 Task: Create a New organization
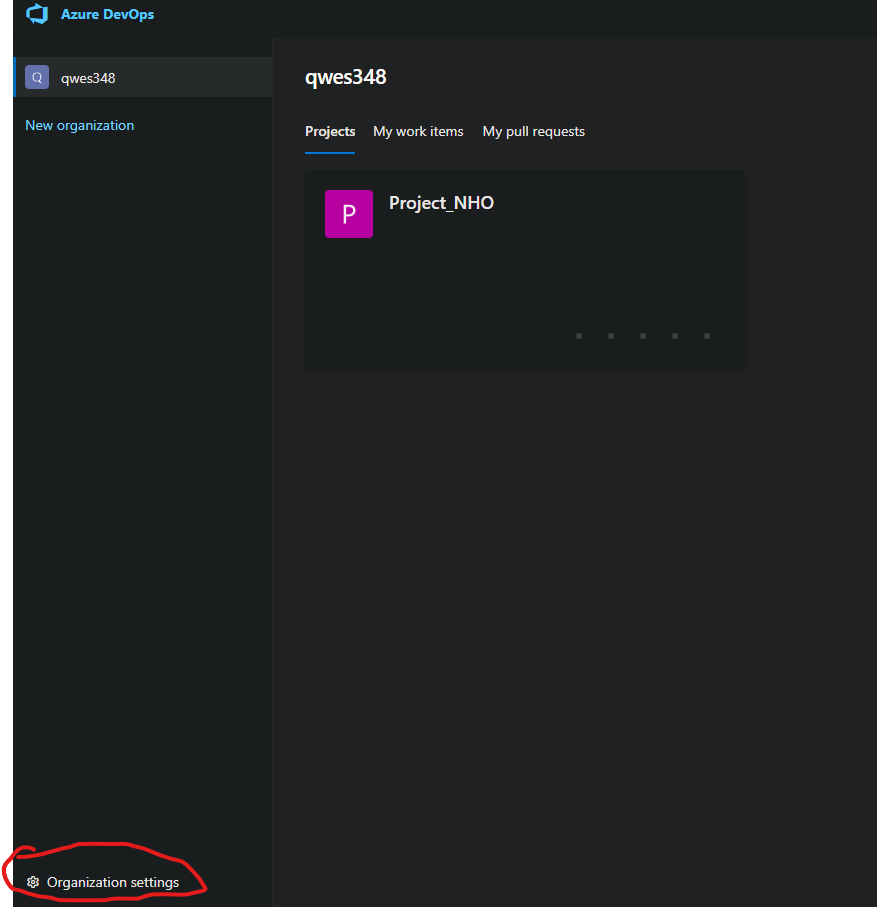(x=80, y=126)
